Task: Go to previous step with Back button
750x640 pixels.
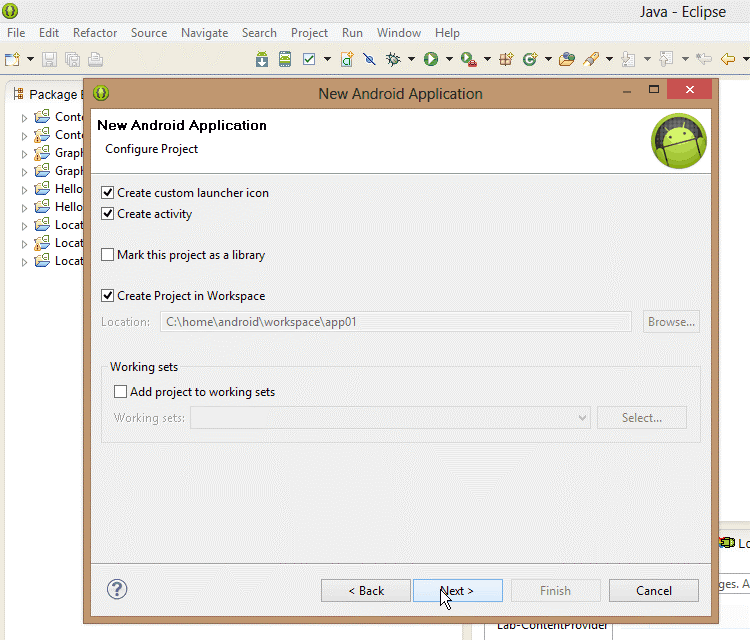Action: (x=366, y=591)
